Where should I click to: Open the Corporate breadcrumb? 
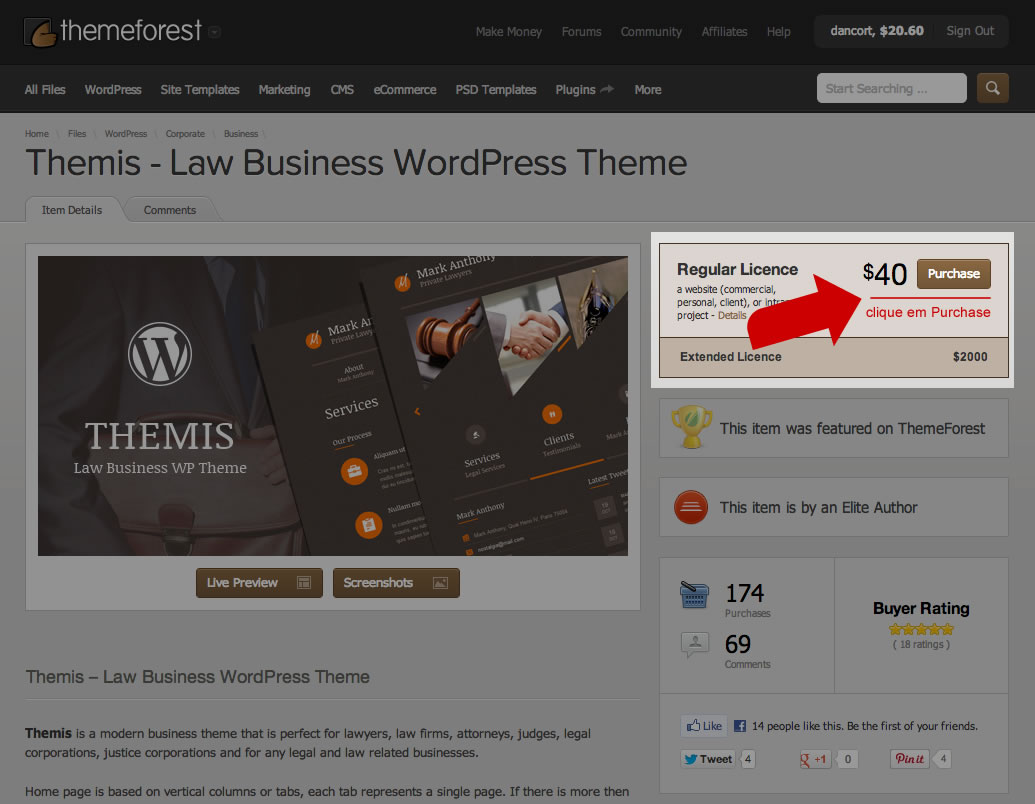pyautogui.click(x=185, y=134)
